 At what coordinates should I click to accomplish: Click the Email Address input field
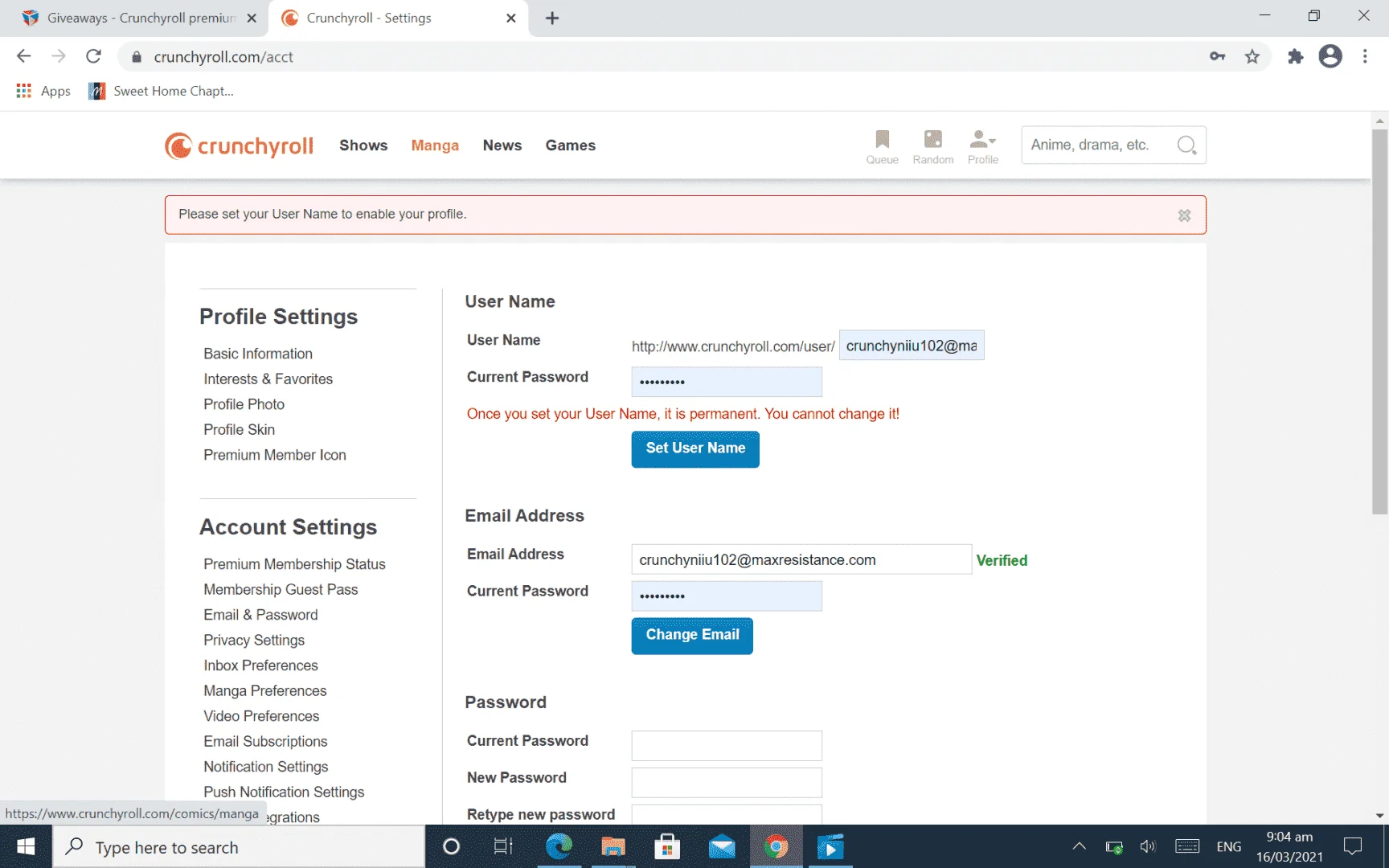(x=801, y=559)
